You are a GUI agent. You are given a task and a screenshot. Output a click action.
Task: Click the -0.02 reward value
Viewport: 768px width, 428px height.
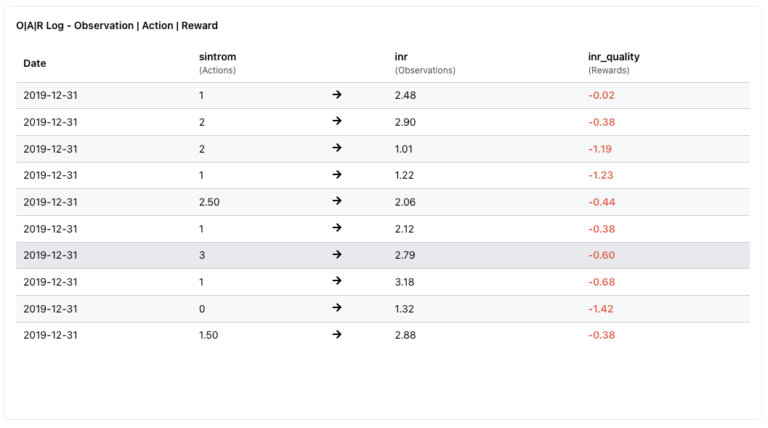[602, 96]
